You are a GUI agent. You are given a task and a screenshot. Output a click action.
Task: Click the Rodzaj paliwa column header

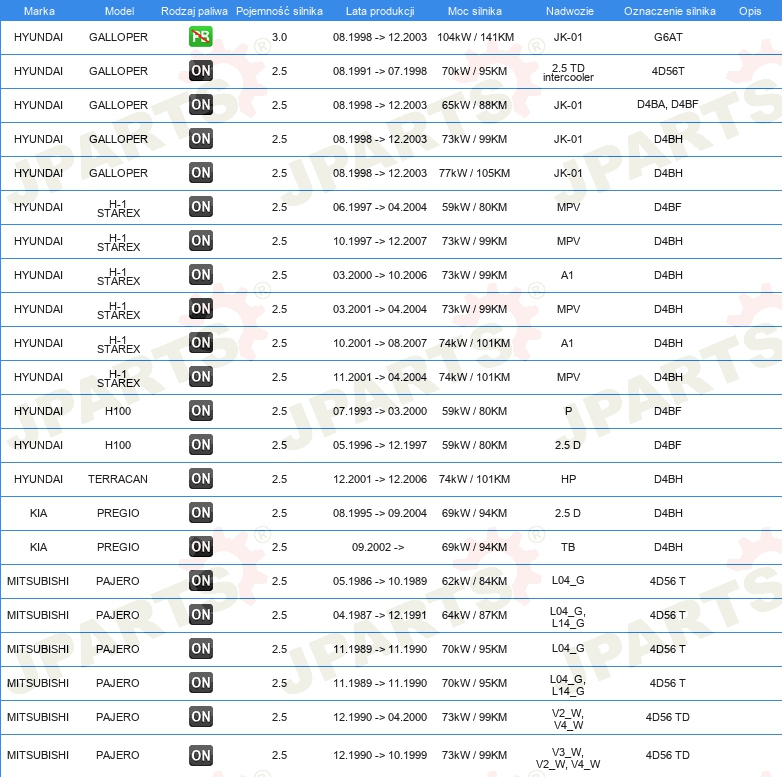[194, 11]
